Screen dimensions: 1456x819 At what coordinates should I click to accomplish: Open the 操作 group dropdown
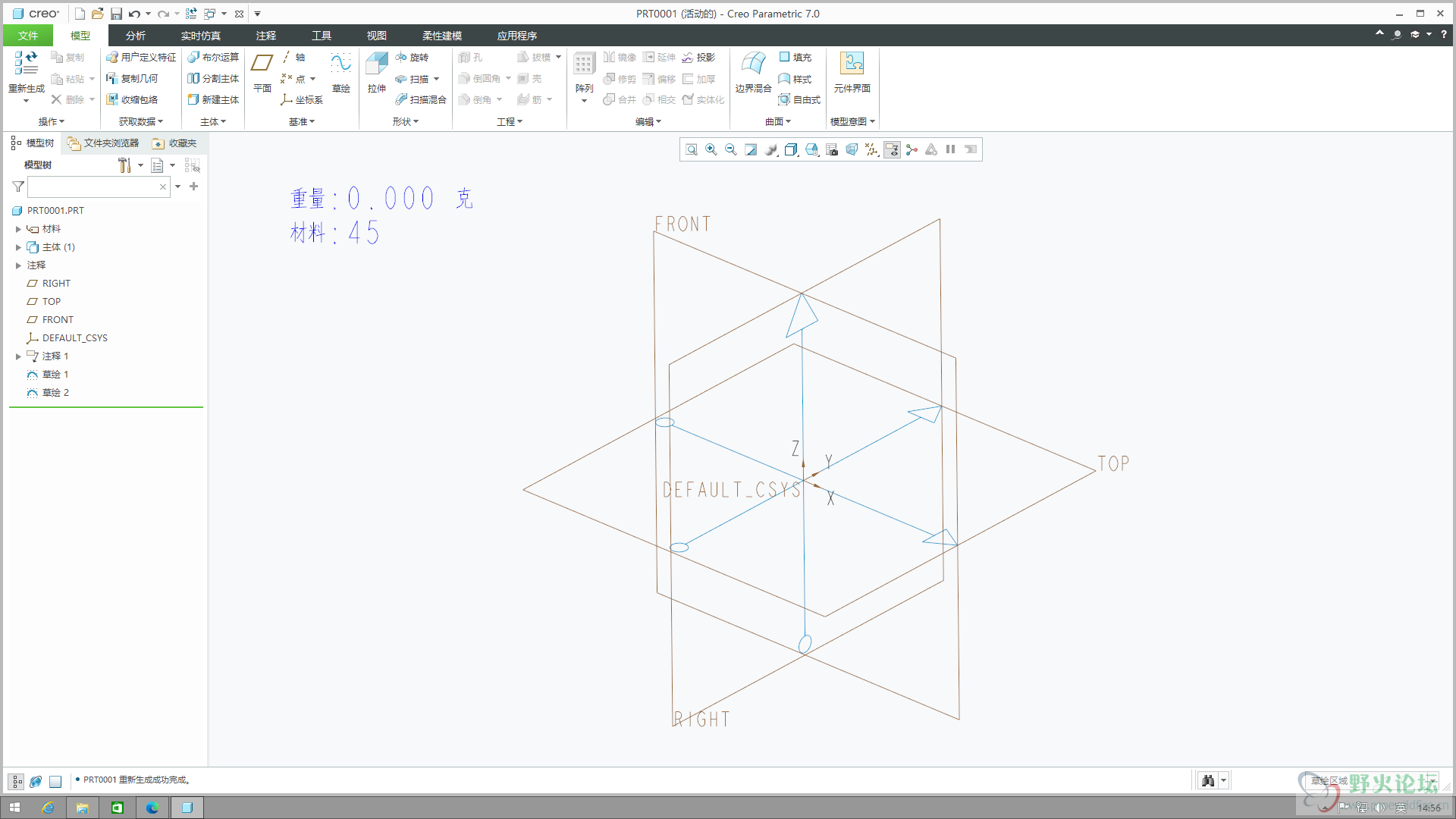[52, 121]
